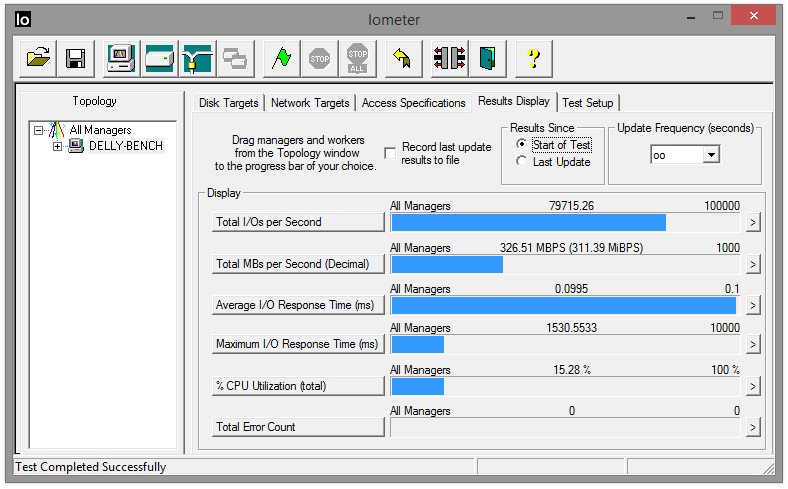788x489 pixels.
Task: Click Total MBs per Second (Decimal) button
Action: pos(298,264)
